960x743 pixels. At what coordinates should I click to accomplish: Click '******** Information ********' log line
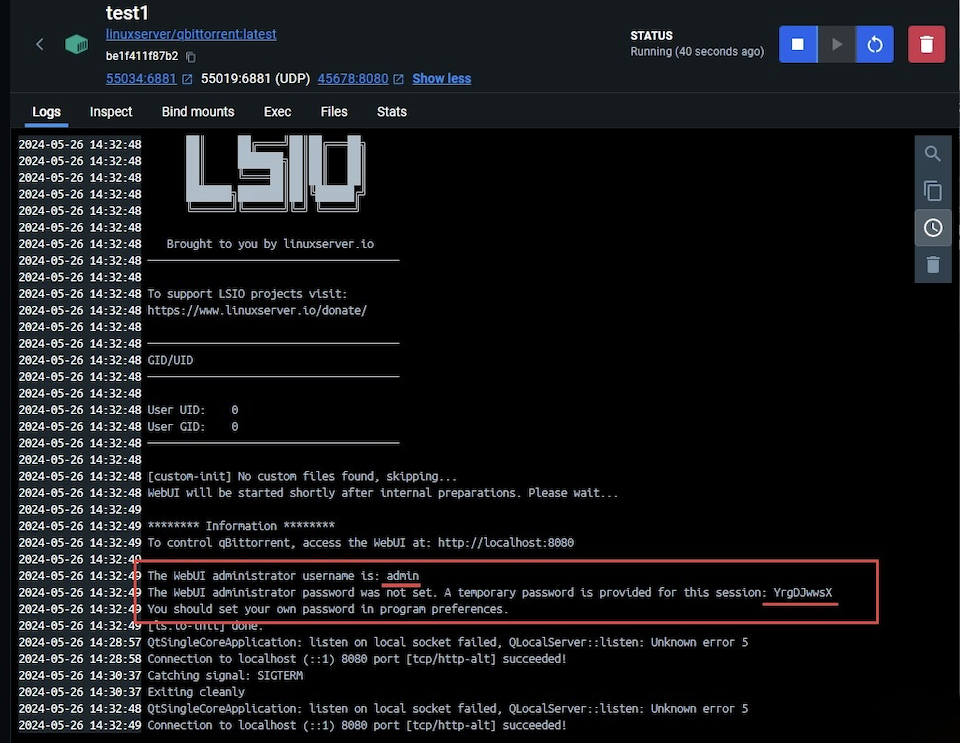click(x=241, y=526)
